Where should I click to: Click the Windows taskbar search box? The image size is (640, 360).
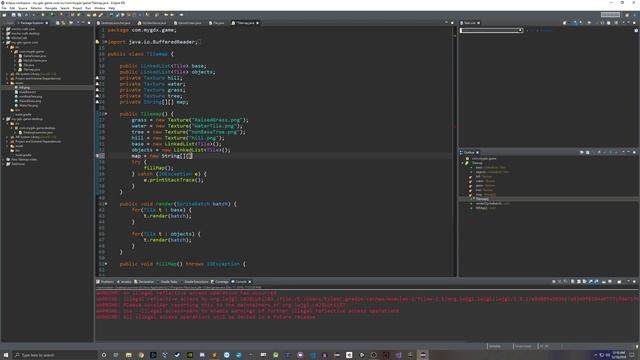pyautogui.click(x=56, y=355)
